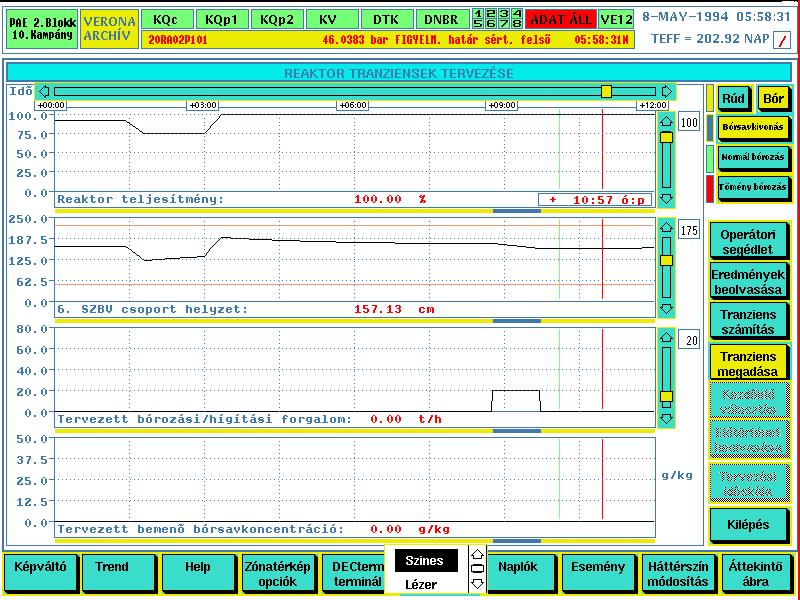Open the Help menu

[198, 573]
